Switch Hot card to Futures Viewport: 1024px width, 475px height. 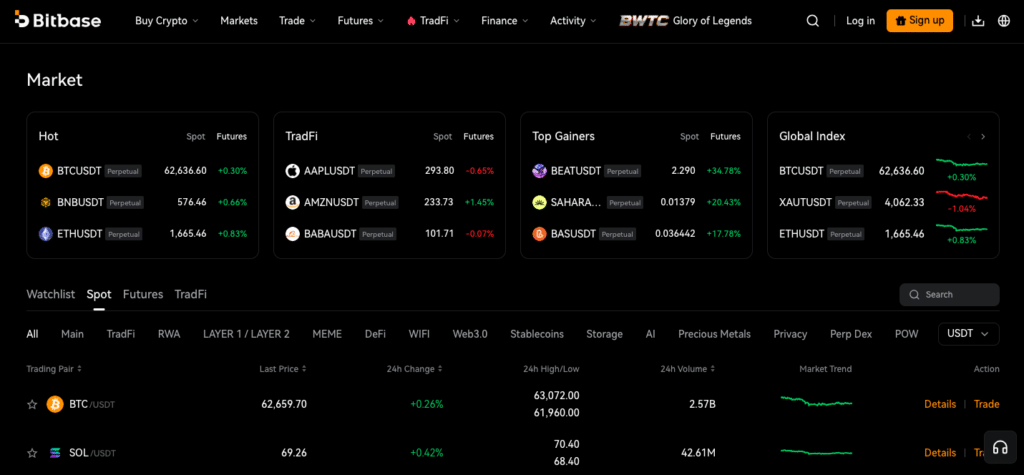pyautogui.click(x=232, y=137)
